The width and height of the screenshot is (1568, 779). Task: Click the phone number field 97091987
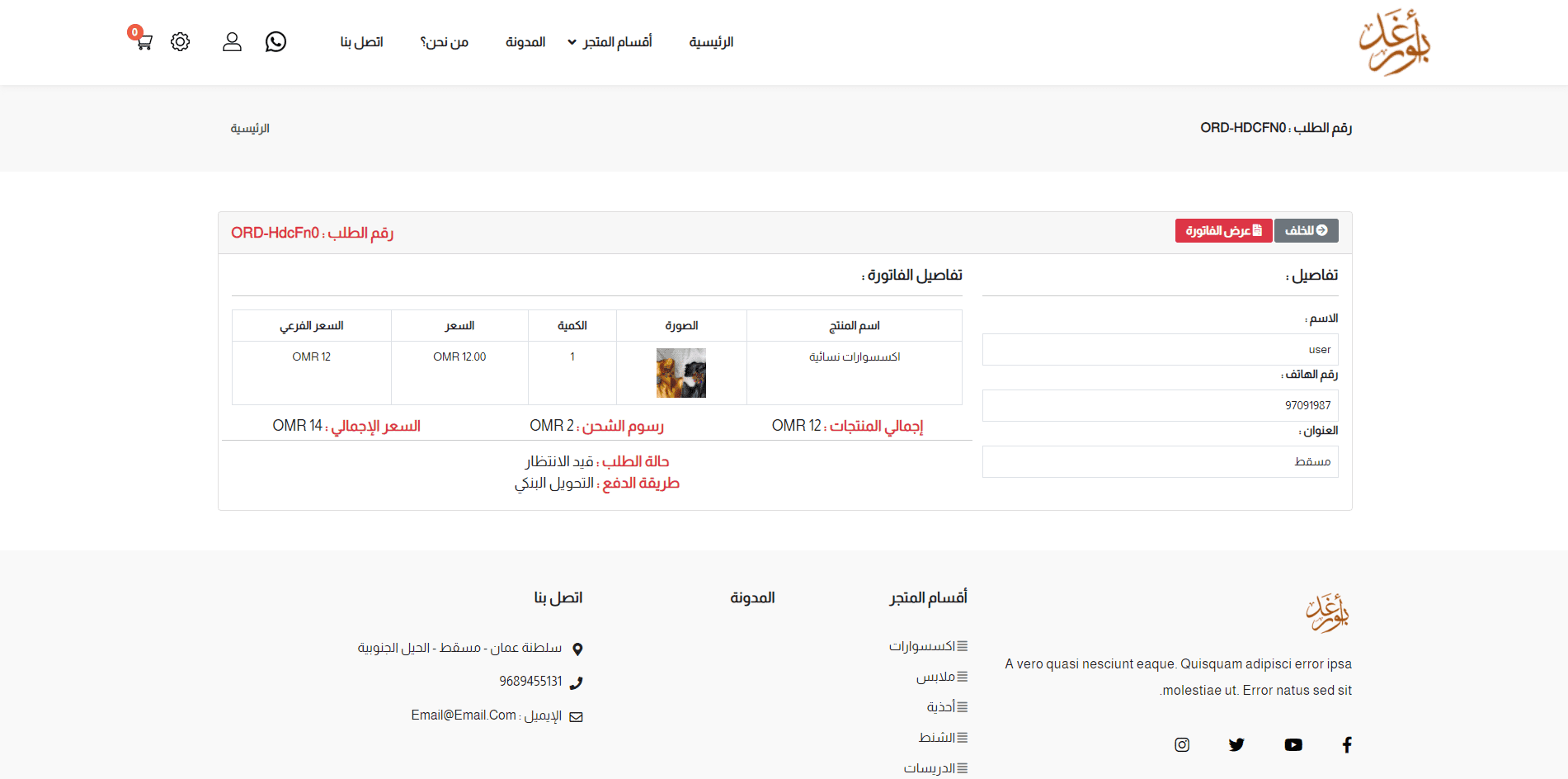[1160, 405]
